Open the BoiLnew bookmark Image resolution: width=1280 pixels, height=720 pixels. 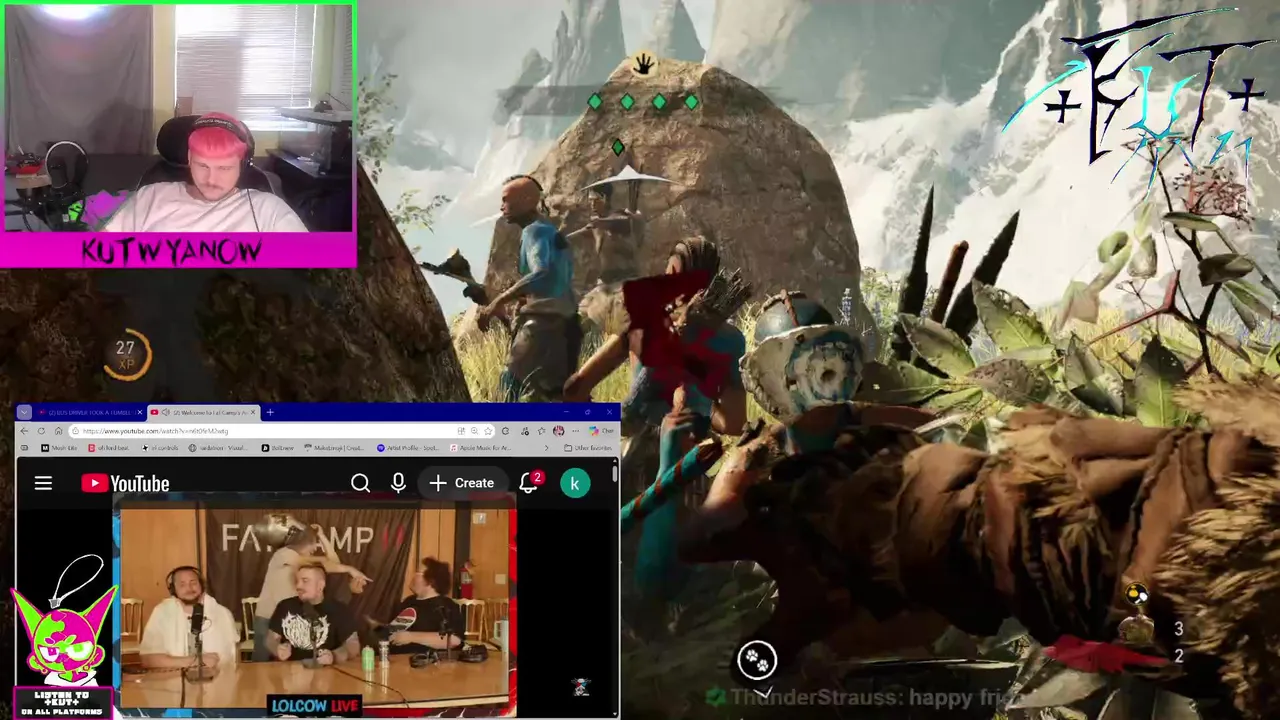277,448
